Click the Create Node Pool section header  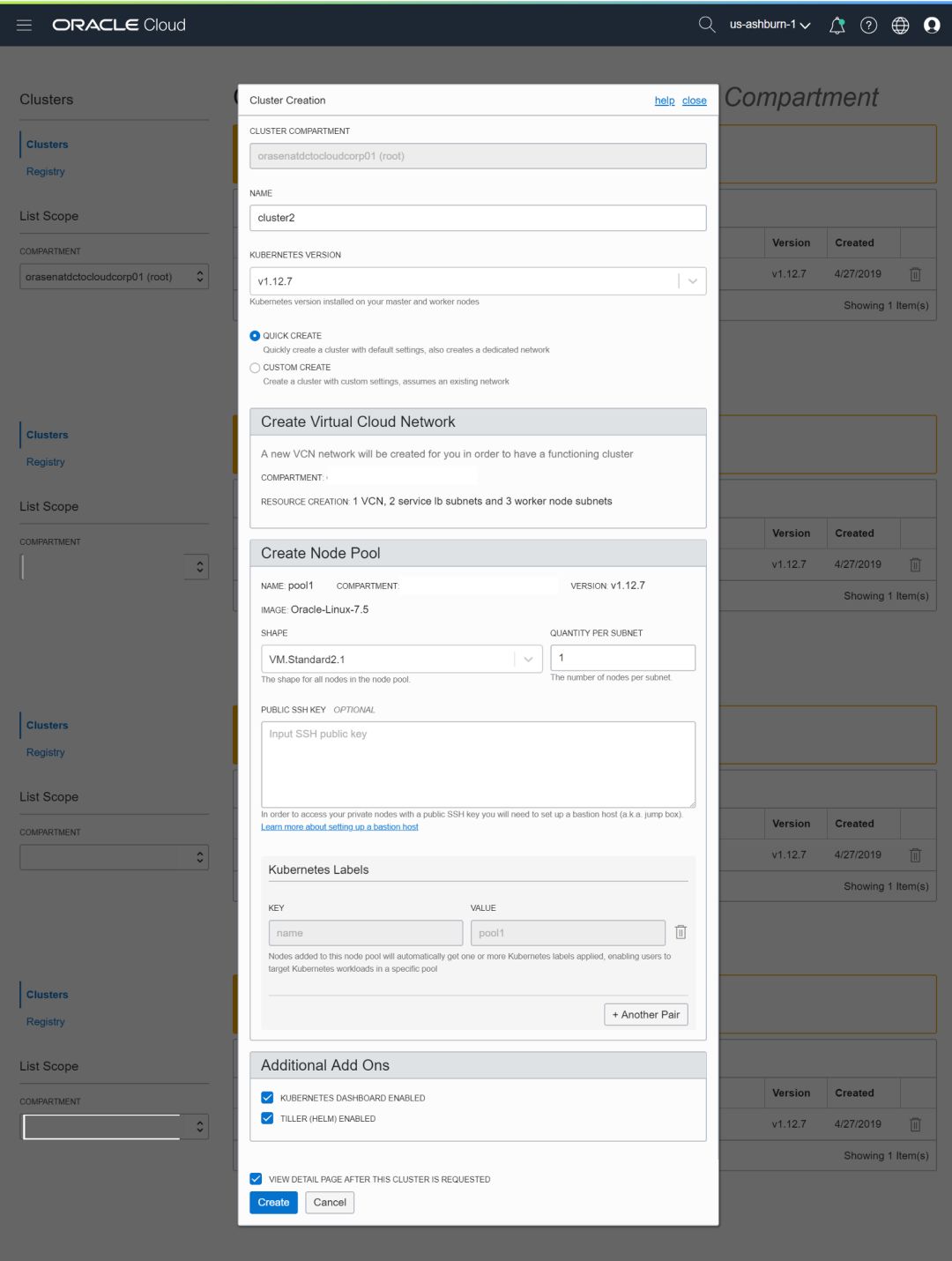coord(478,553)
